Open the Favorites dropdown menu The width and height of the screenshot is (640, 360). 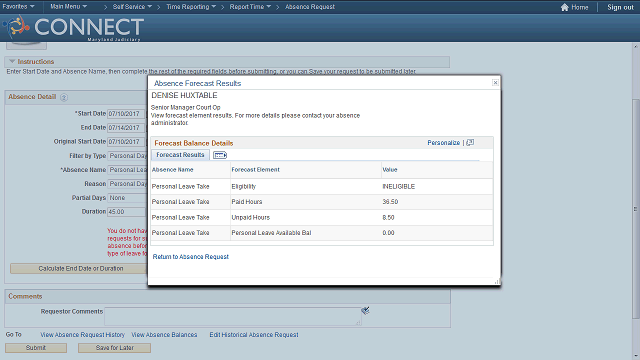pos(18,7)
